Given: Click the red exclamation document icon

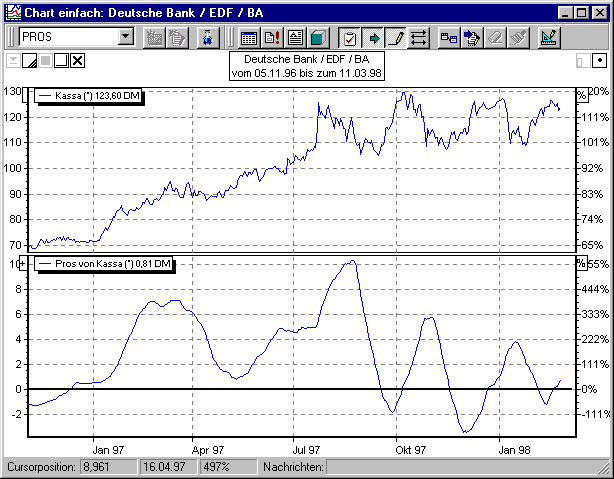Looking at the screenshot, I should pyautogui.click(x=272, y=39).
